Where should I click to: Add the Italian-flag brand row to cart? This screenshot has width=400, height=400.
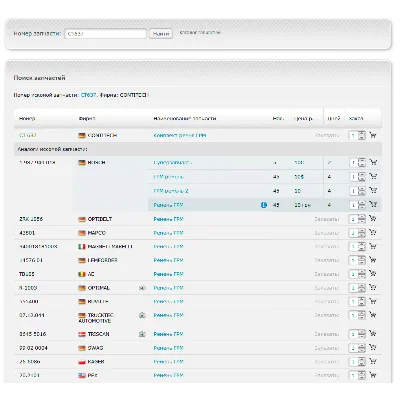373,246
